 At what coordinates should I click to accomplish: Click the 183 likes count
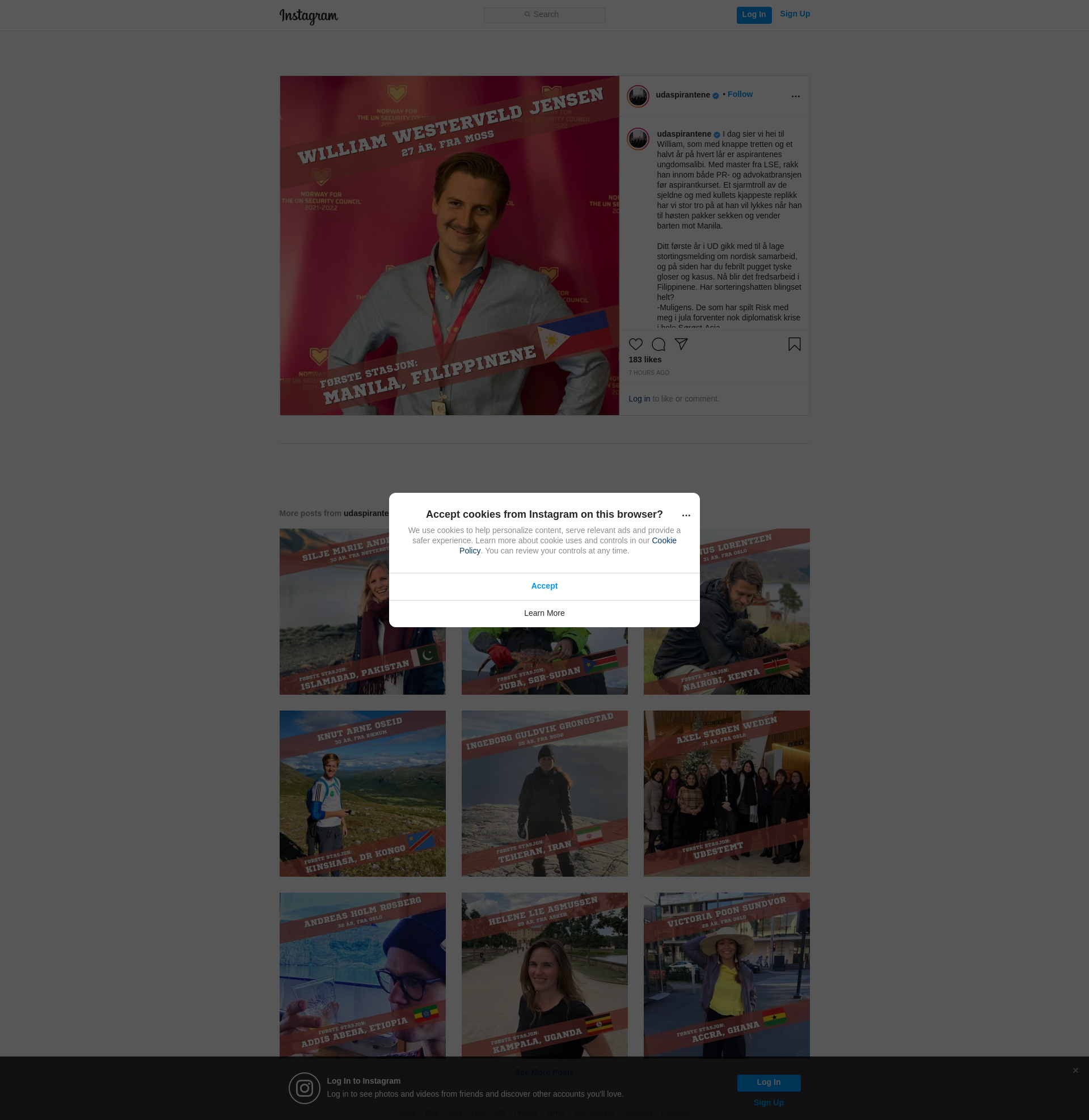[644, 360]
